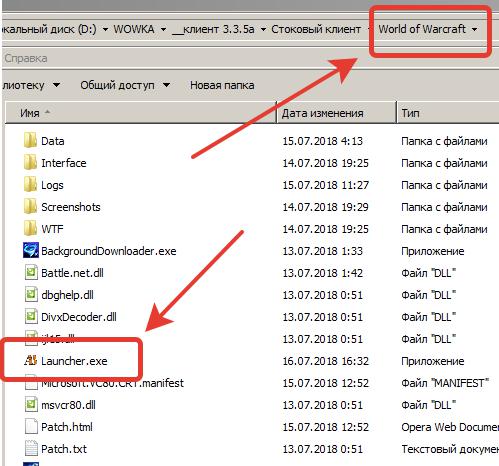Open the Data folder icon
This screenshot has width=499, height=466.
click(30, 140)
